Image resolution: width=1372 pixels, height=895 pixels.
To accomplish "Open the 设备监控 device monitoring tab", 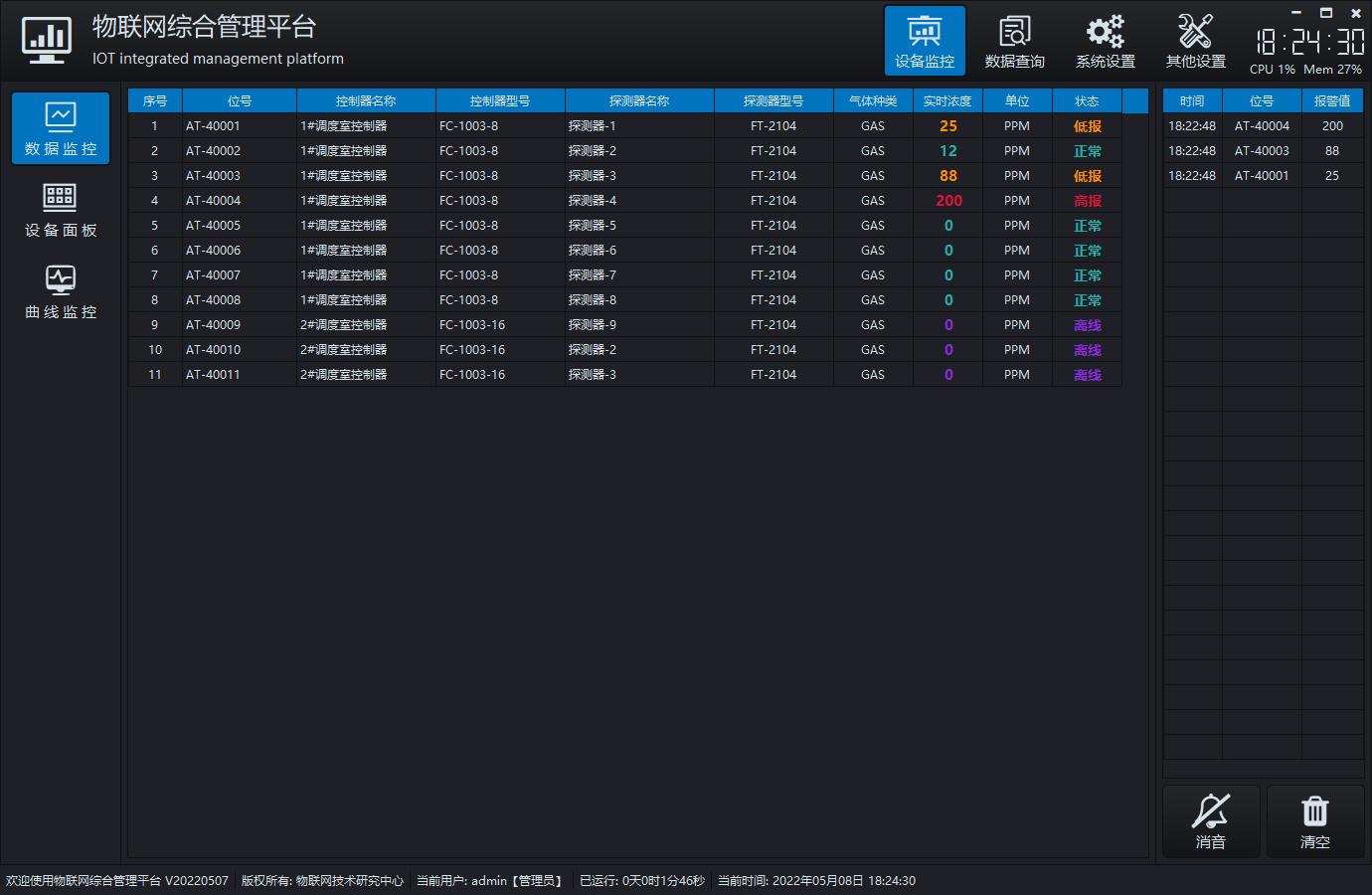I will coord(925,41).
